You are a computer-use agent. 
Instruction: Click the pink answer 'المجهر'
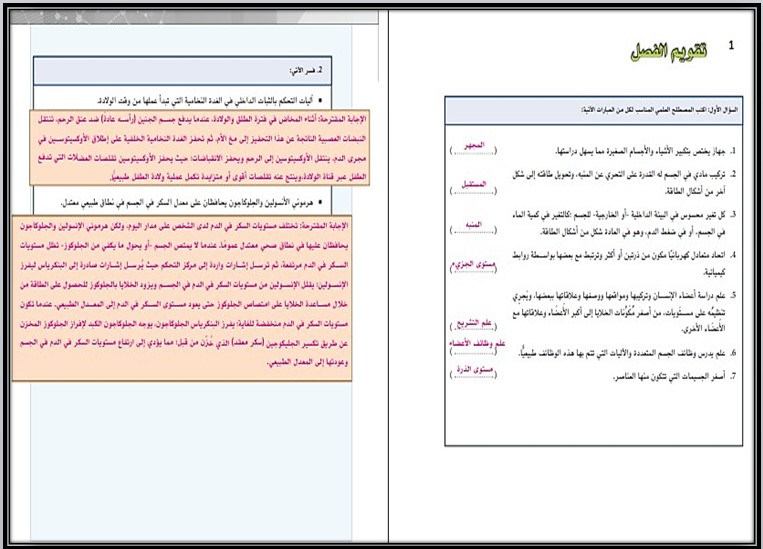coord(474,145)
